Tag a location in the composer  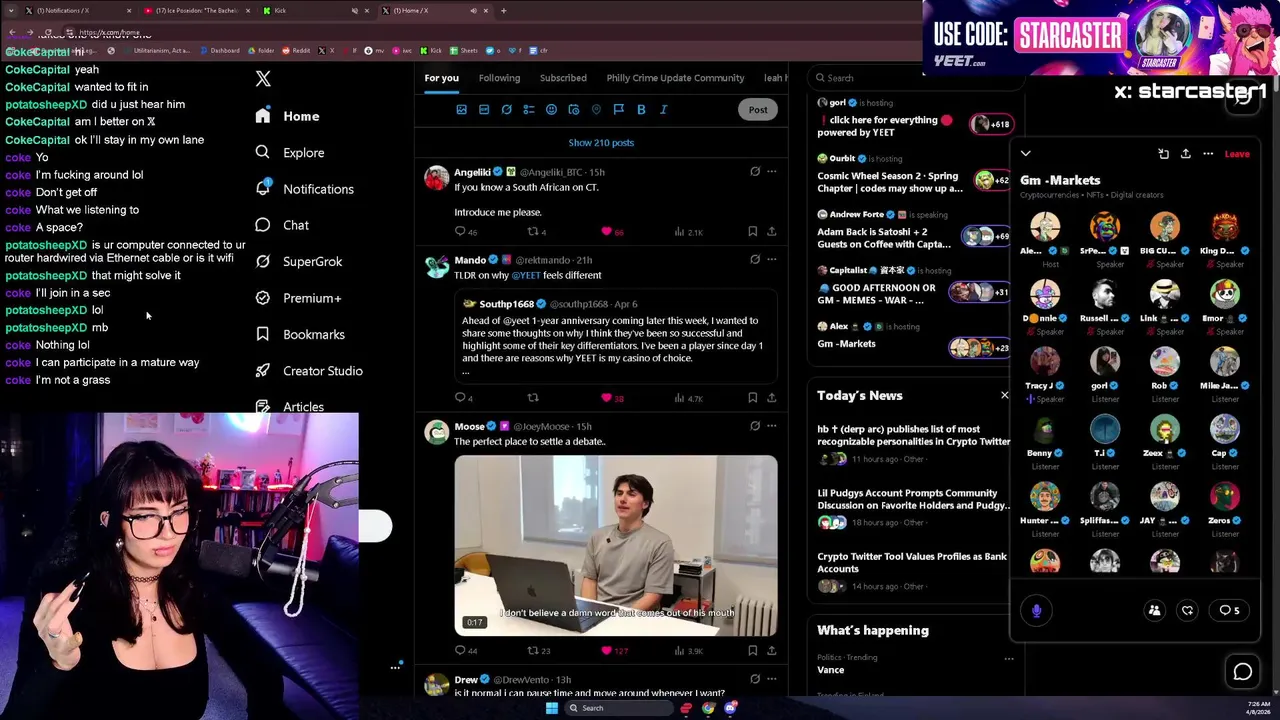point(596,110)
